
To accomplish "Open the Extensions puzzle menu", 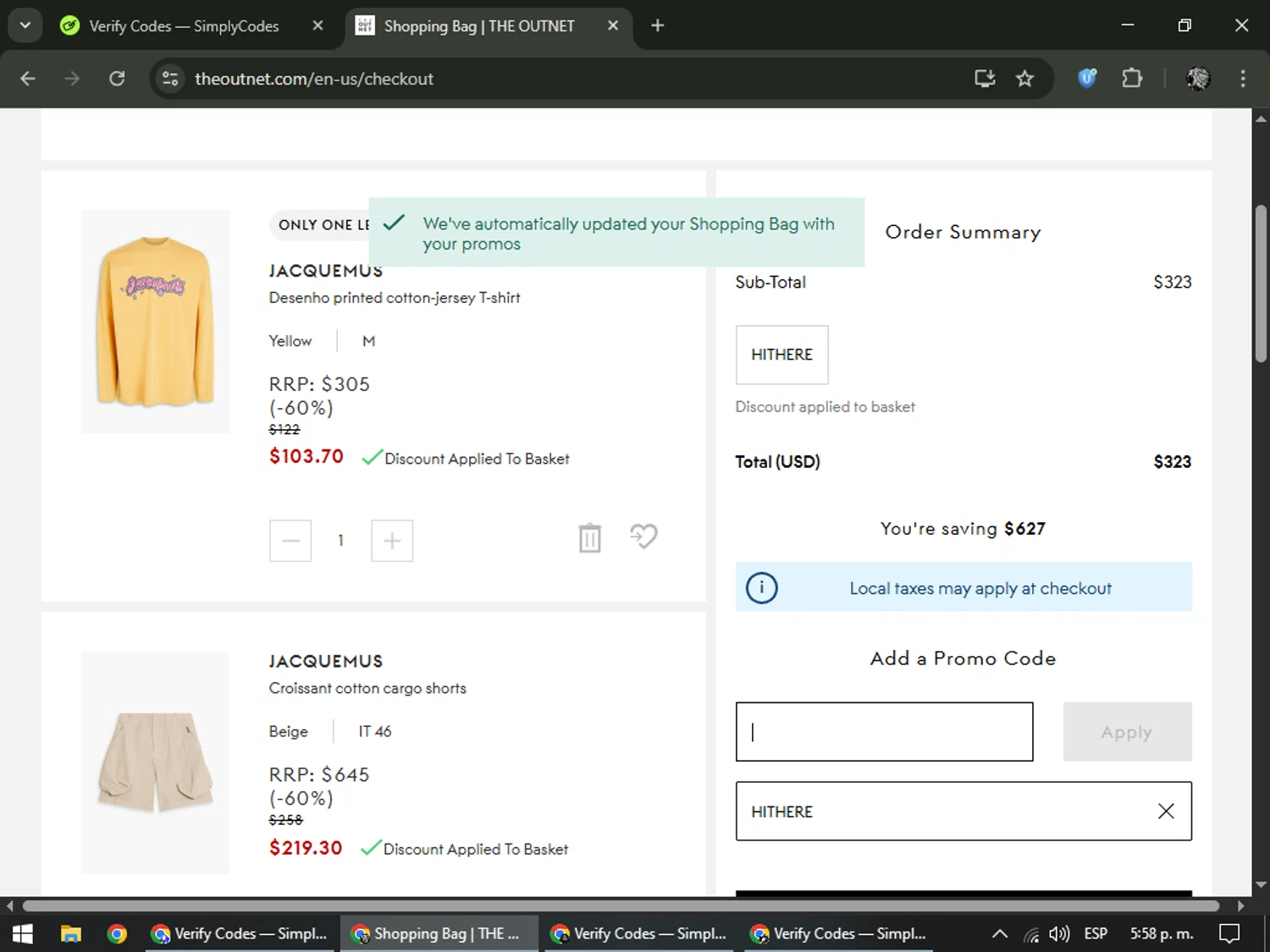I will [1132, 79].
